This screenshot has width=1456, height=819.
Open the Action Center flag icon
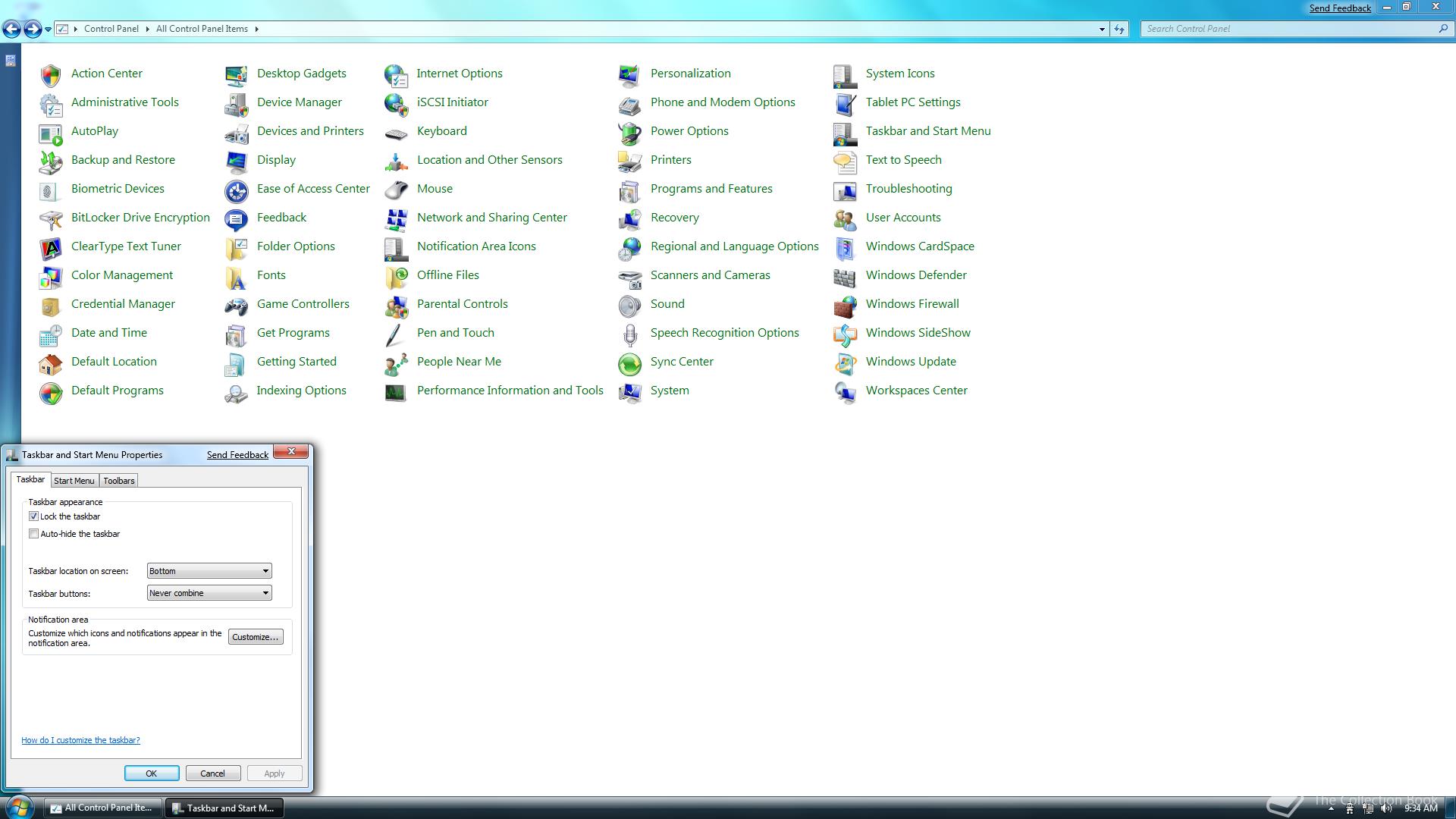pos(51,74)
